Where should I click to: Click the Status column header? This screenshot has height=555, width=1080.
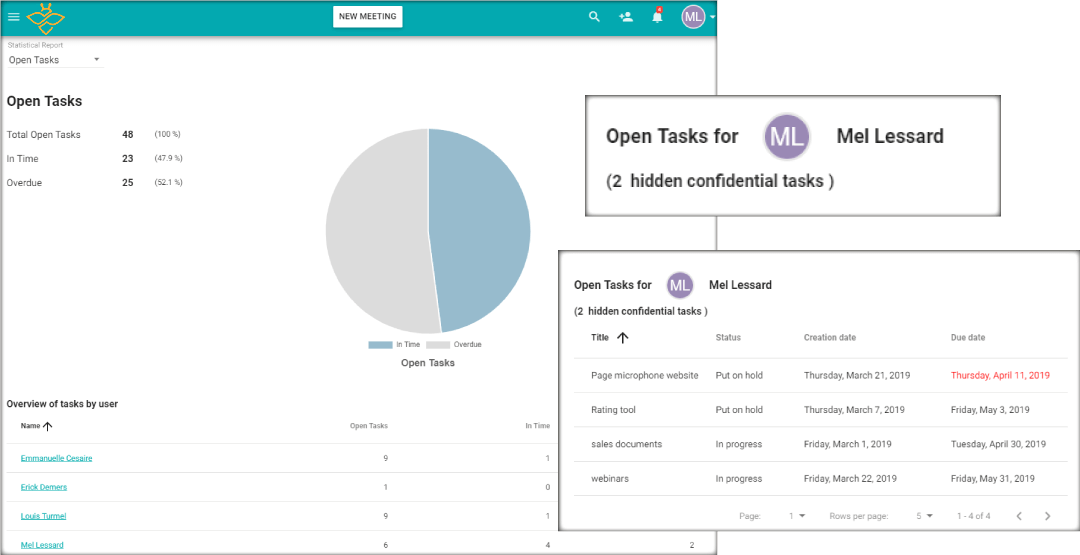pos(728,337)
